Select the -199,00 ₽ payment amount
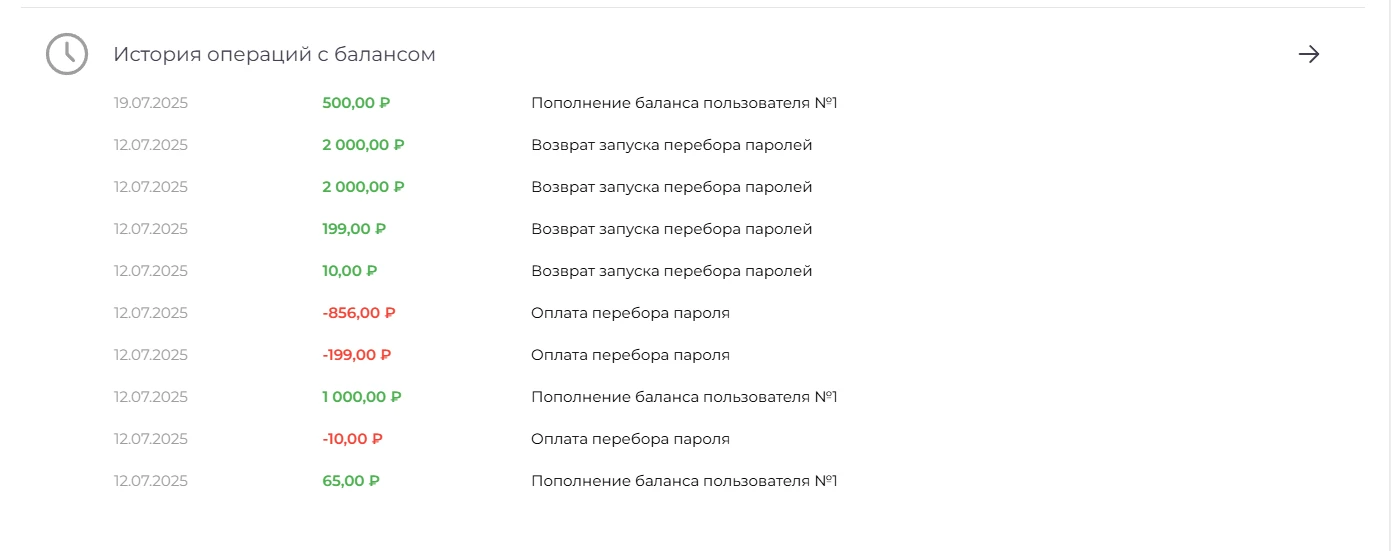1391x551 pixels. pyautogui.click(x=357, y=355)
